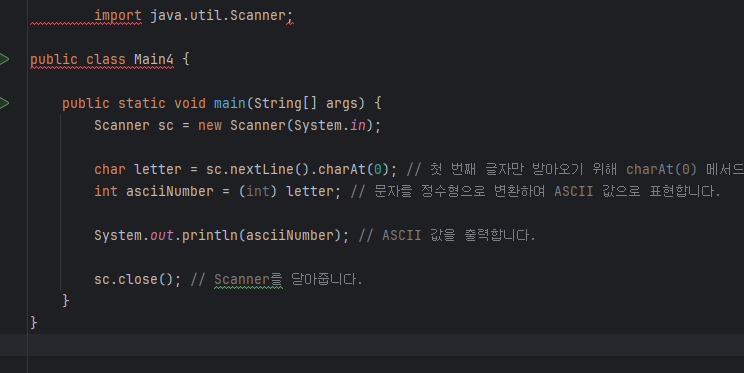Click the ASCII comment after println

[446, 235]
